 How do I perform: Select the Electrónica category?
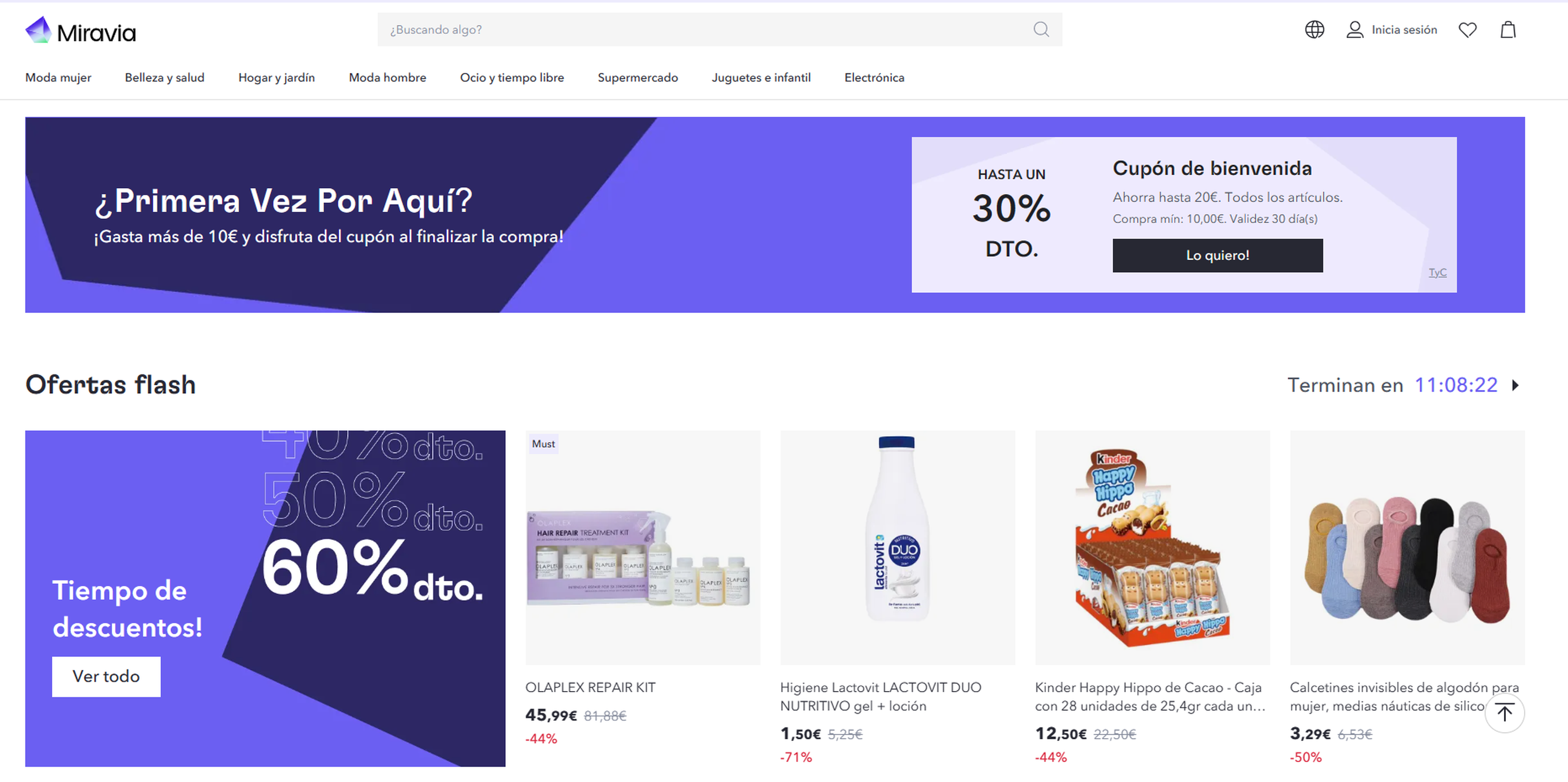click(874, 77)
